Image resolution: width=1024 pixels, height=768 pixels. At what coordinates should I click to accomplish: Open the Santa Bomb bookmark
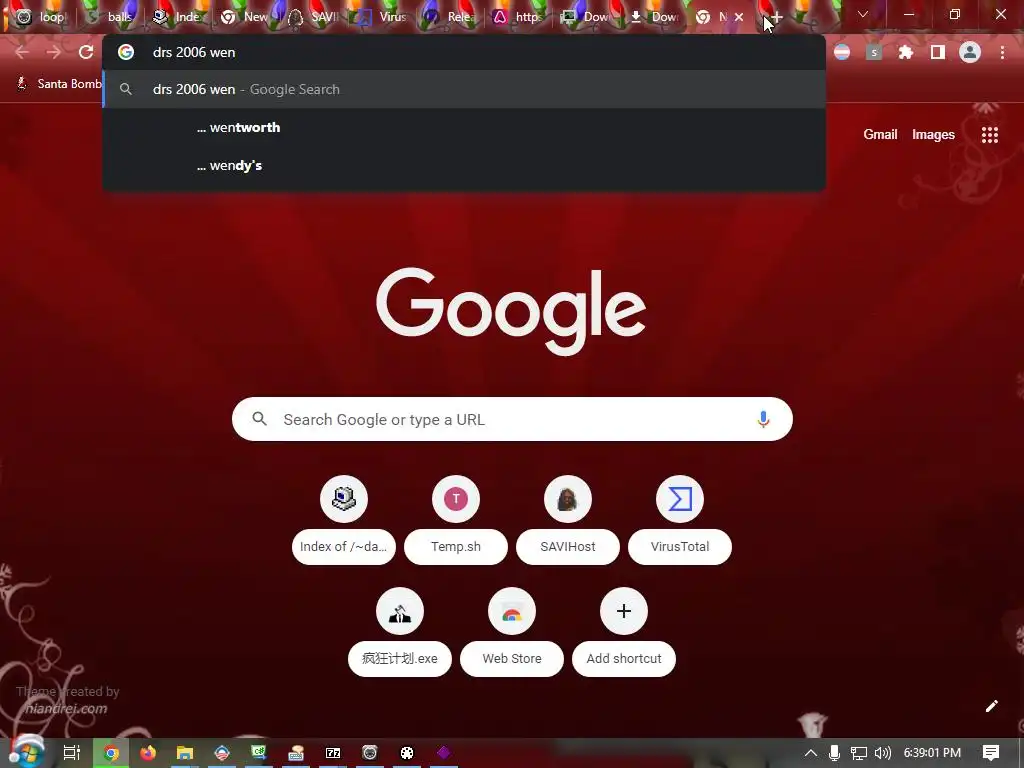pyautogui.click(x=59, y=84)
